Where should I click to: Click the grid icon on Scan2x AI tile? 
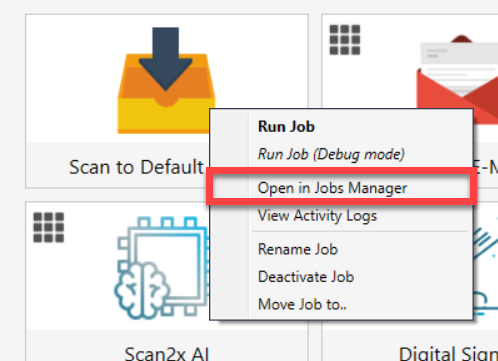click(49, 227)
